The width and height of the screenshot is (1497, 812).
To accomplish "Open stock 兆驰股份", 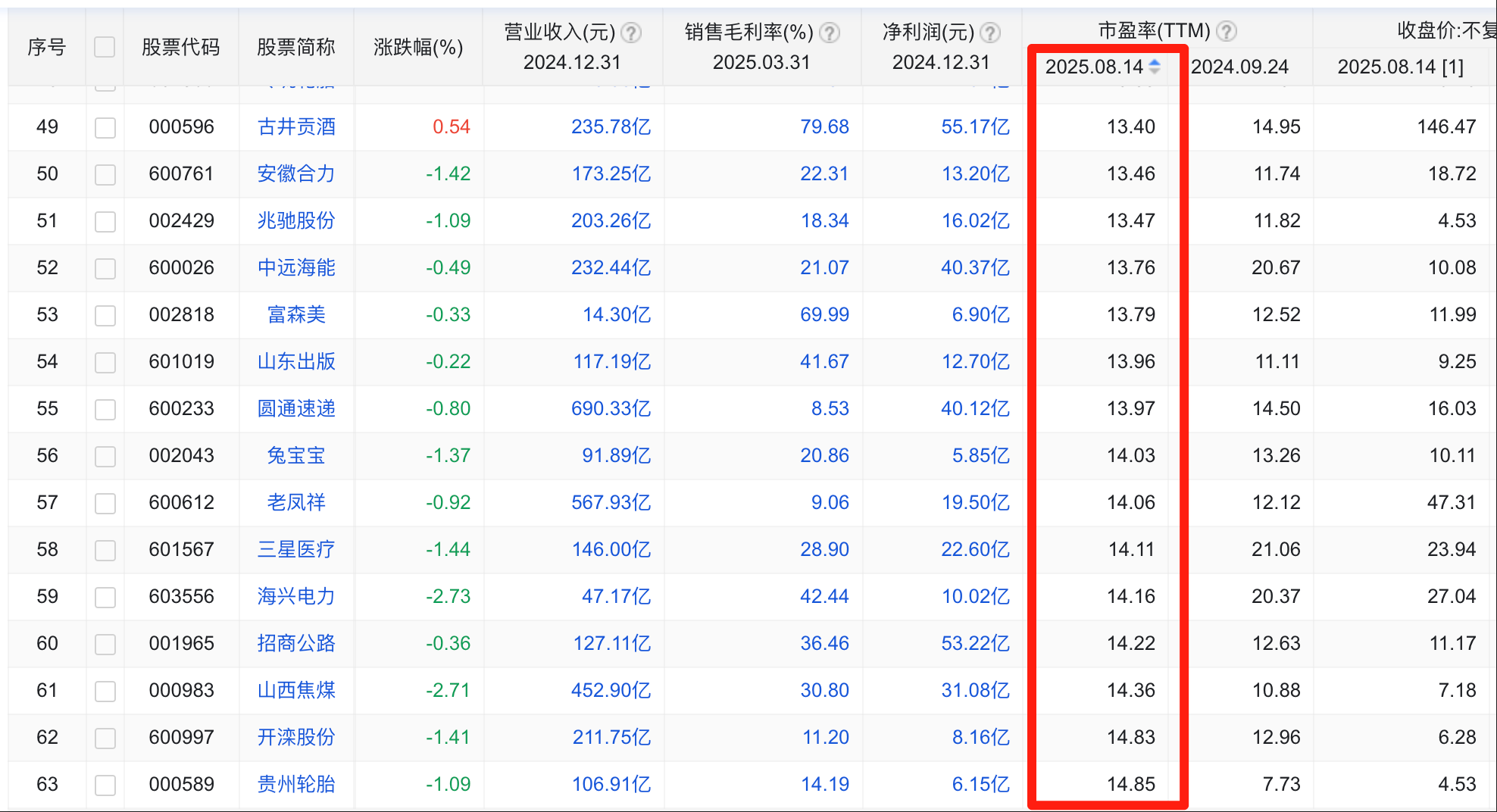I will pos(296,220).
